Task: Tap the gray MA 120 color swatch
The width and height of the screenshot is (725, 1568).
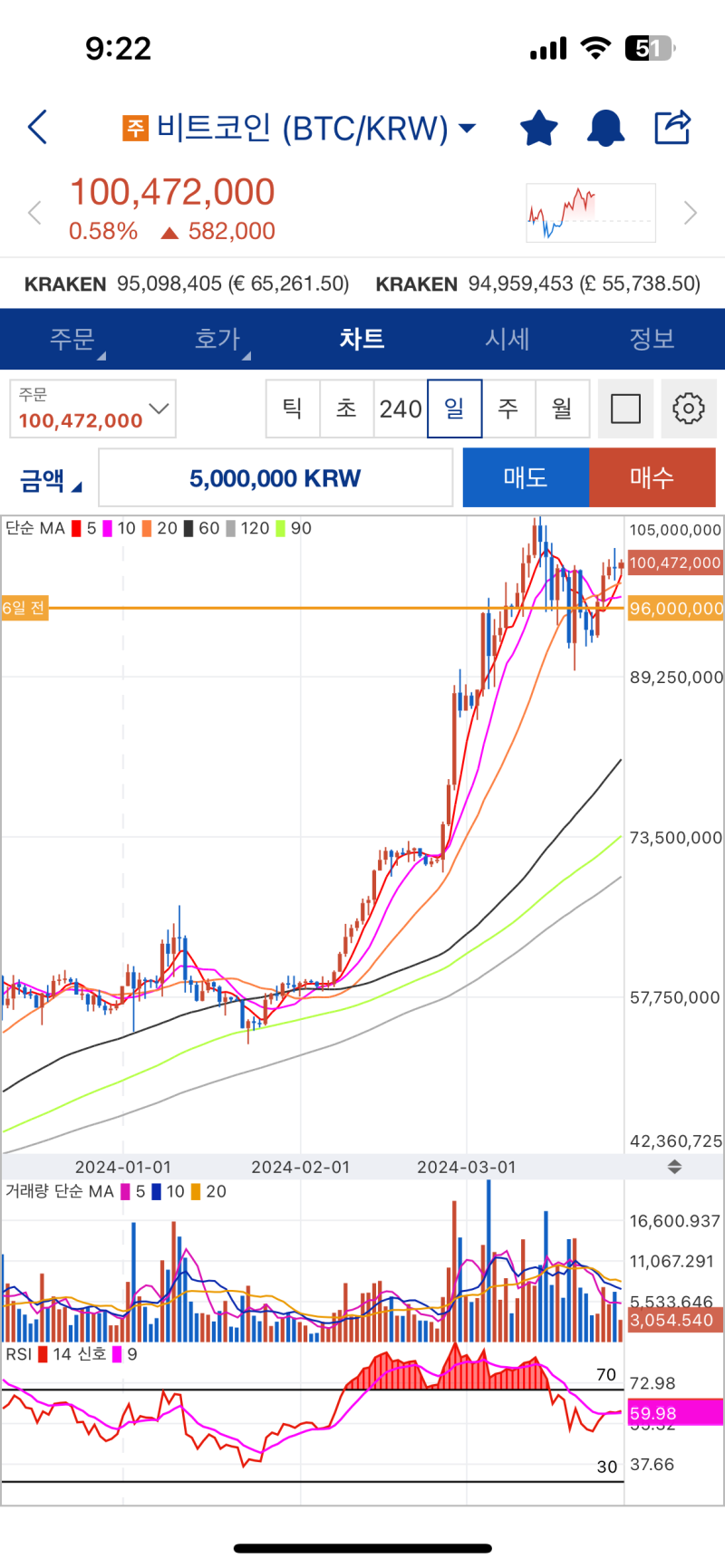Action: (231, 528)
